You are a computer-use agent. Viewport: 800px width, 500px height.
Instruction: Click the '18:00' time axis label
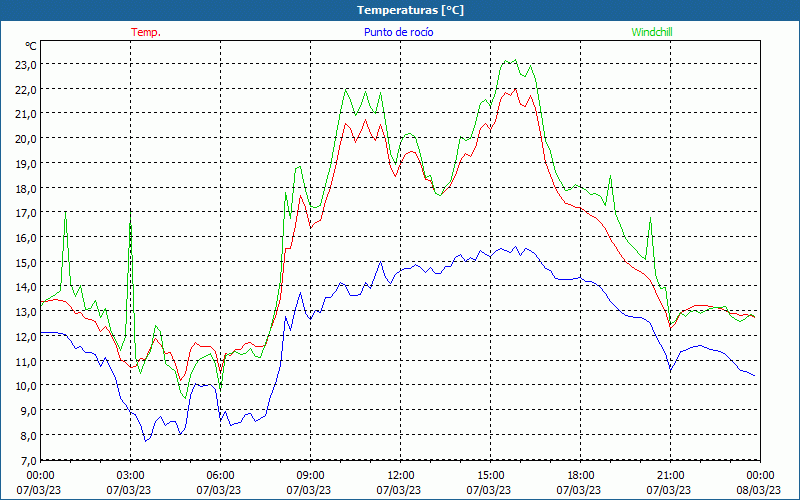[581, 476]
